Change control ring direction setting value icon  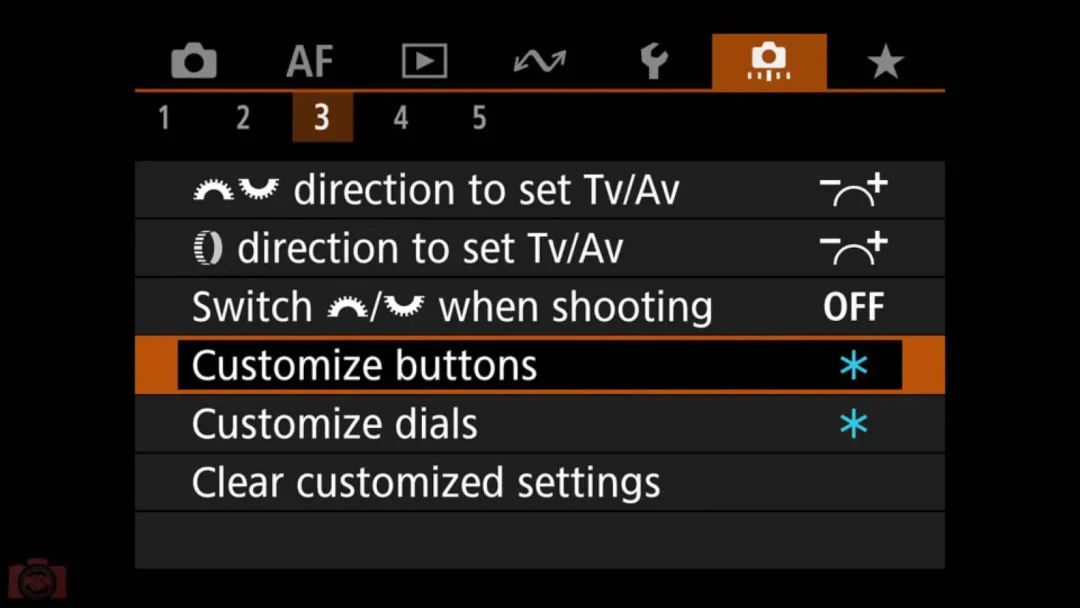click(853, 249)
